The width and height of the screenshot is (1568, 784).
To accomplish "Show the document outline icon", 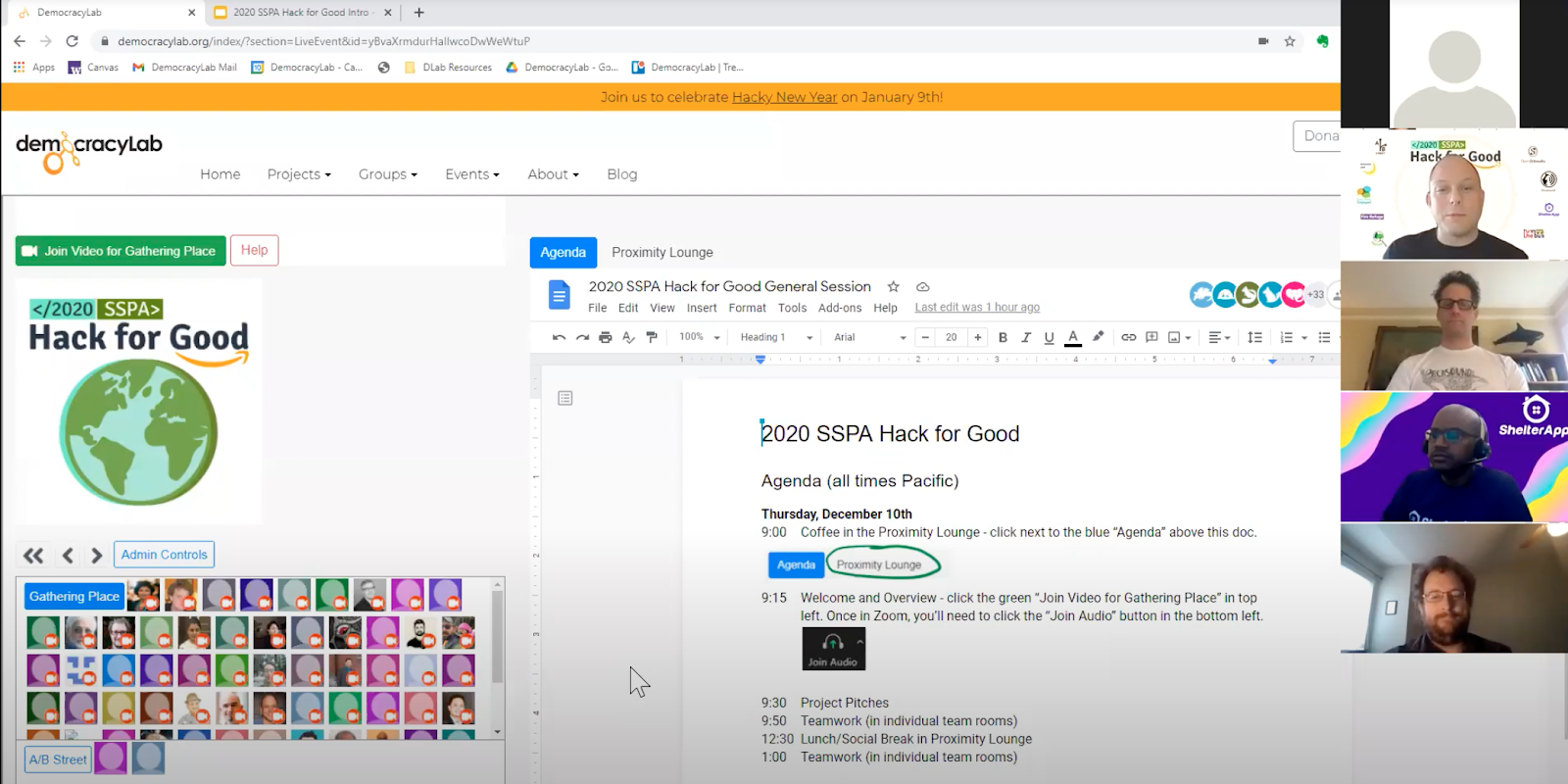I will click(x=565, y=398).
